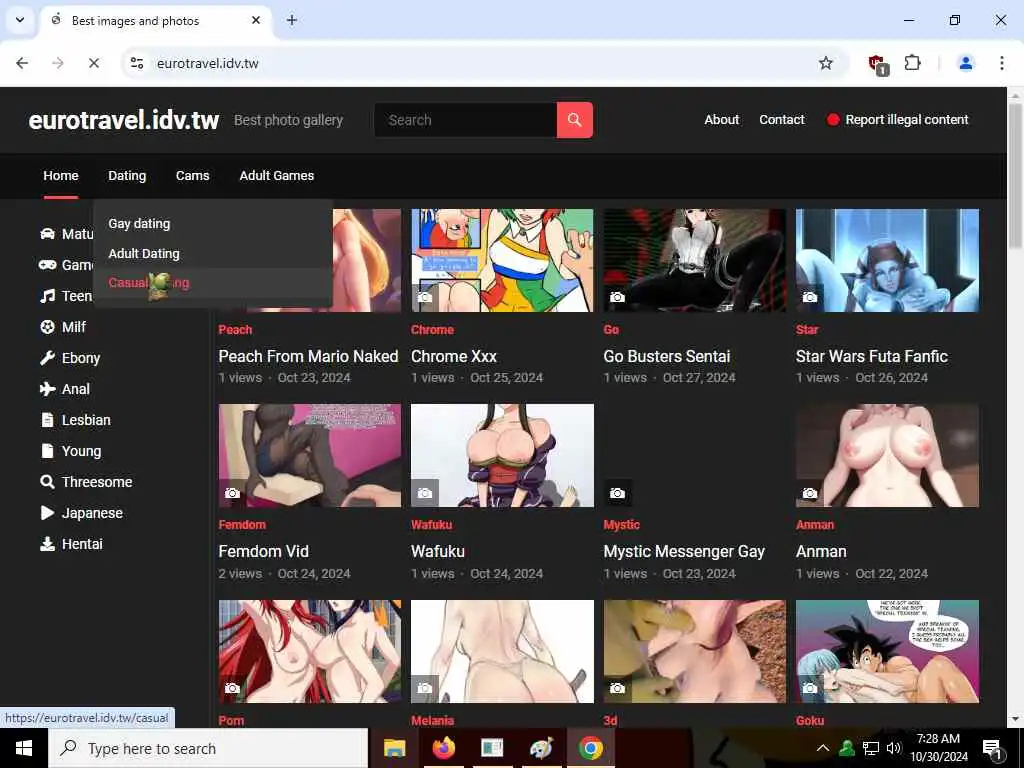This screenshot has width=1024, height=768.
Task: Click the soccer ball icon beside Milf
Action: coord(47,327)
